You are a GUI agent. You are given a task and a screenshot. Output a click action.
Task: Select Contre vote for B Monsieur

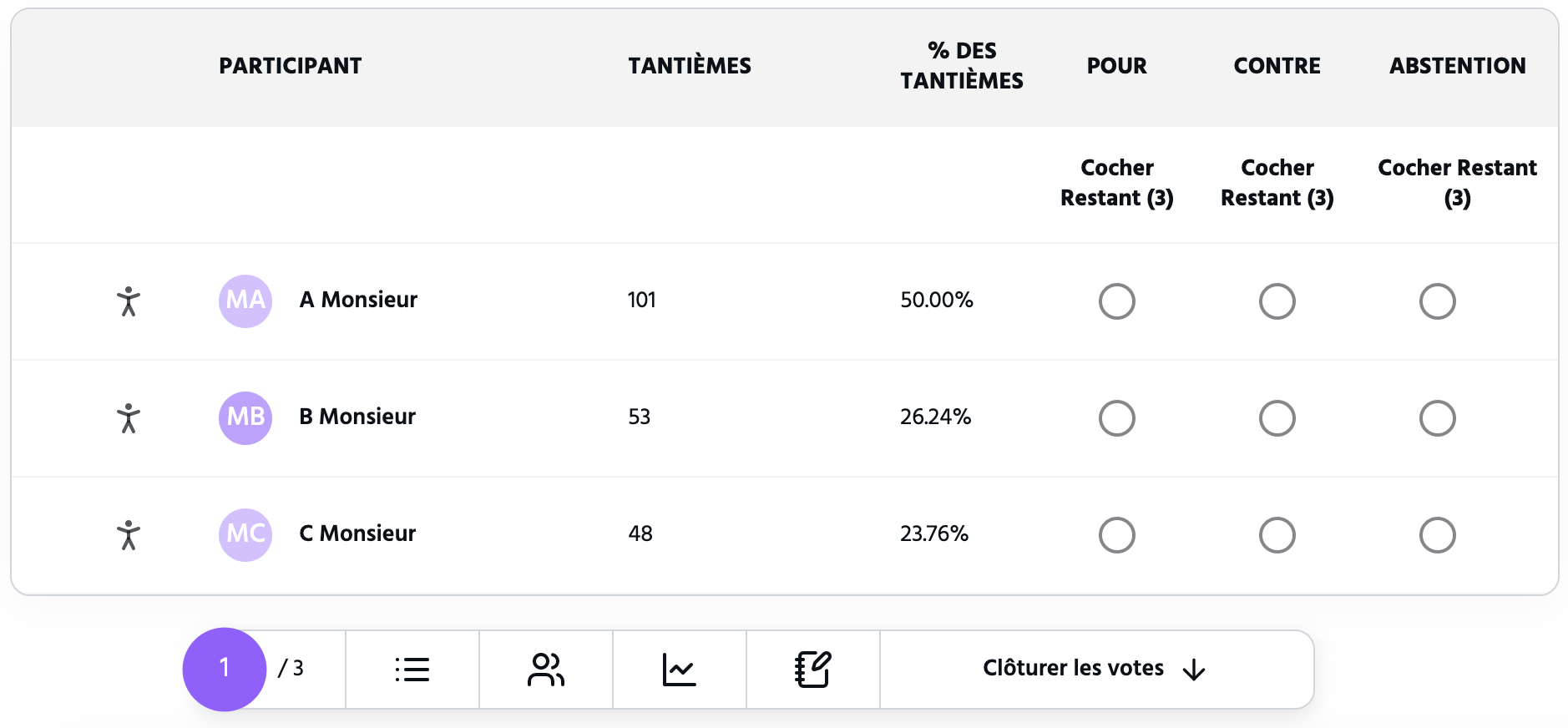[1277, 418]
